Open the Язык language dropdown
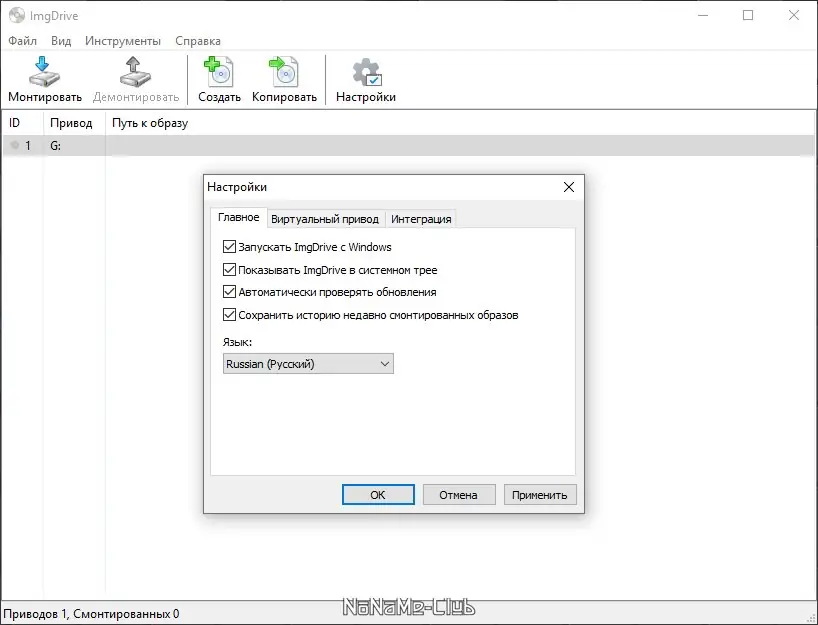The height and width of the screenshot is (625, 818). pyautogui.click(x=308, y=364)
